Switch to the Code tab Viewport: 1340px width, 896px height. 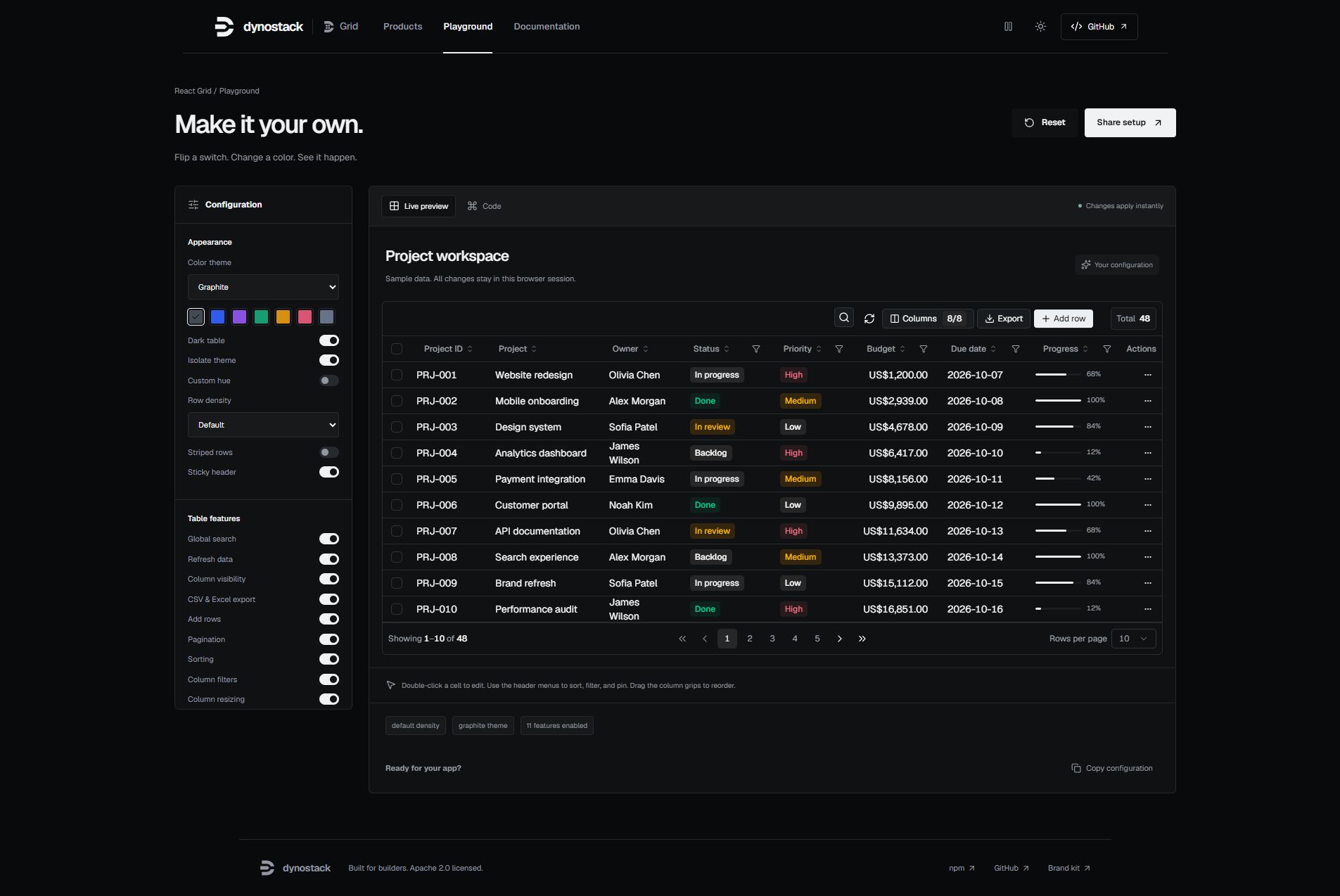pos(485,206)
